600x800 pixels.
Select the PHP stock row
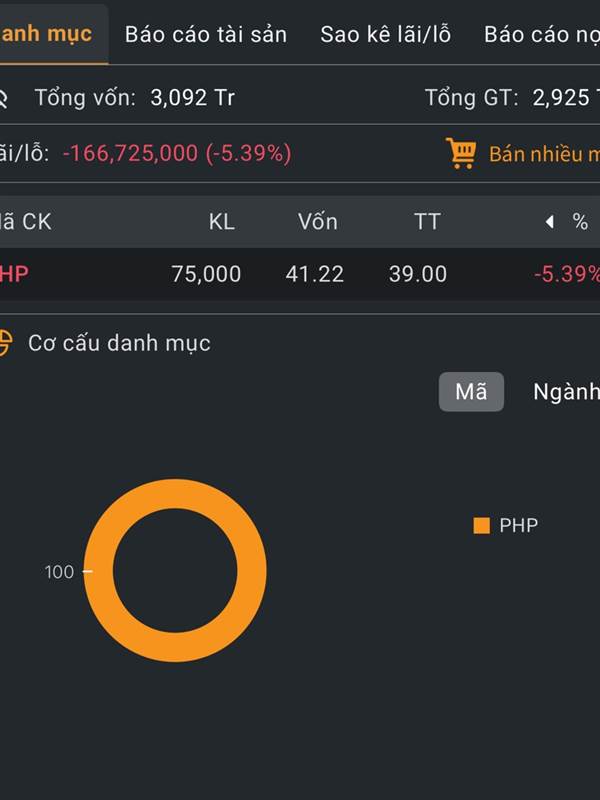[x=300, y=274]
